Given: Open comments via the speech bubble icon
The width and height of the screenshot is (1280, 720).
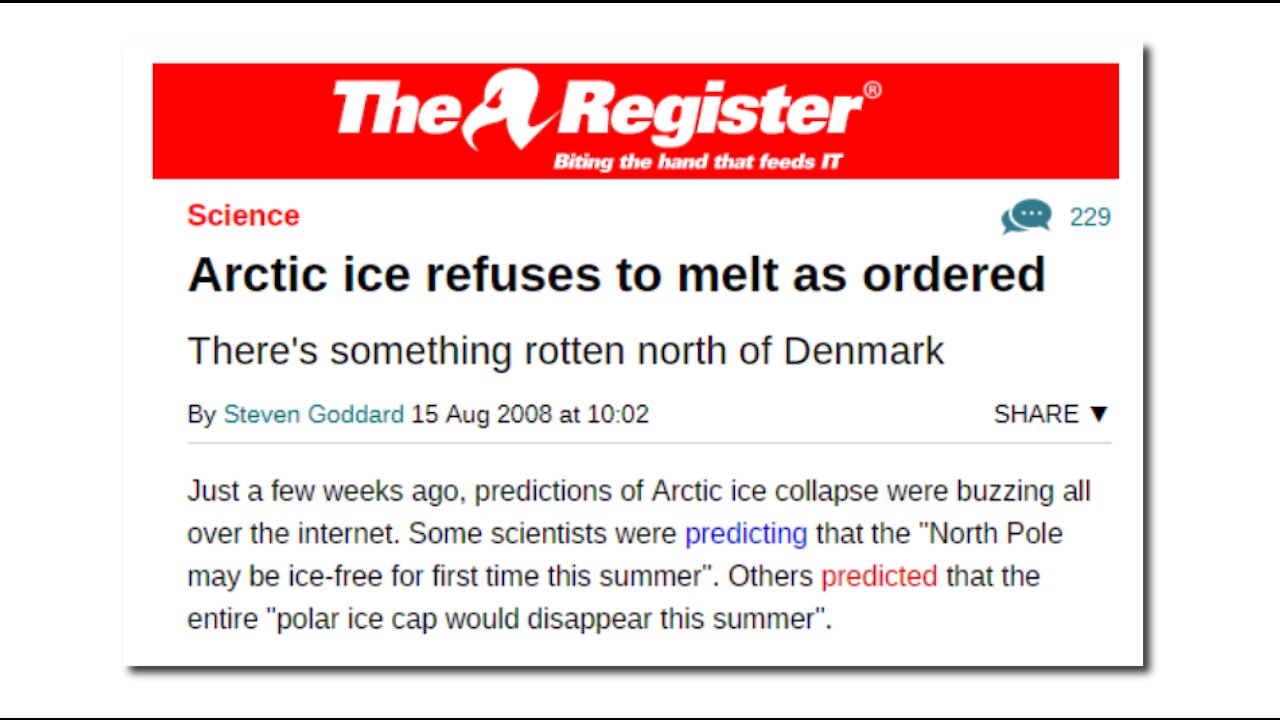Looking at the screenshot, I should [x=1026, y=216].
